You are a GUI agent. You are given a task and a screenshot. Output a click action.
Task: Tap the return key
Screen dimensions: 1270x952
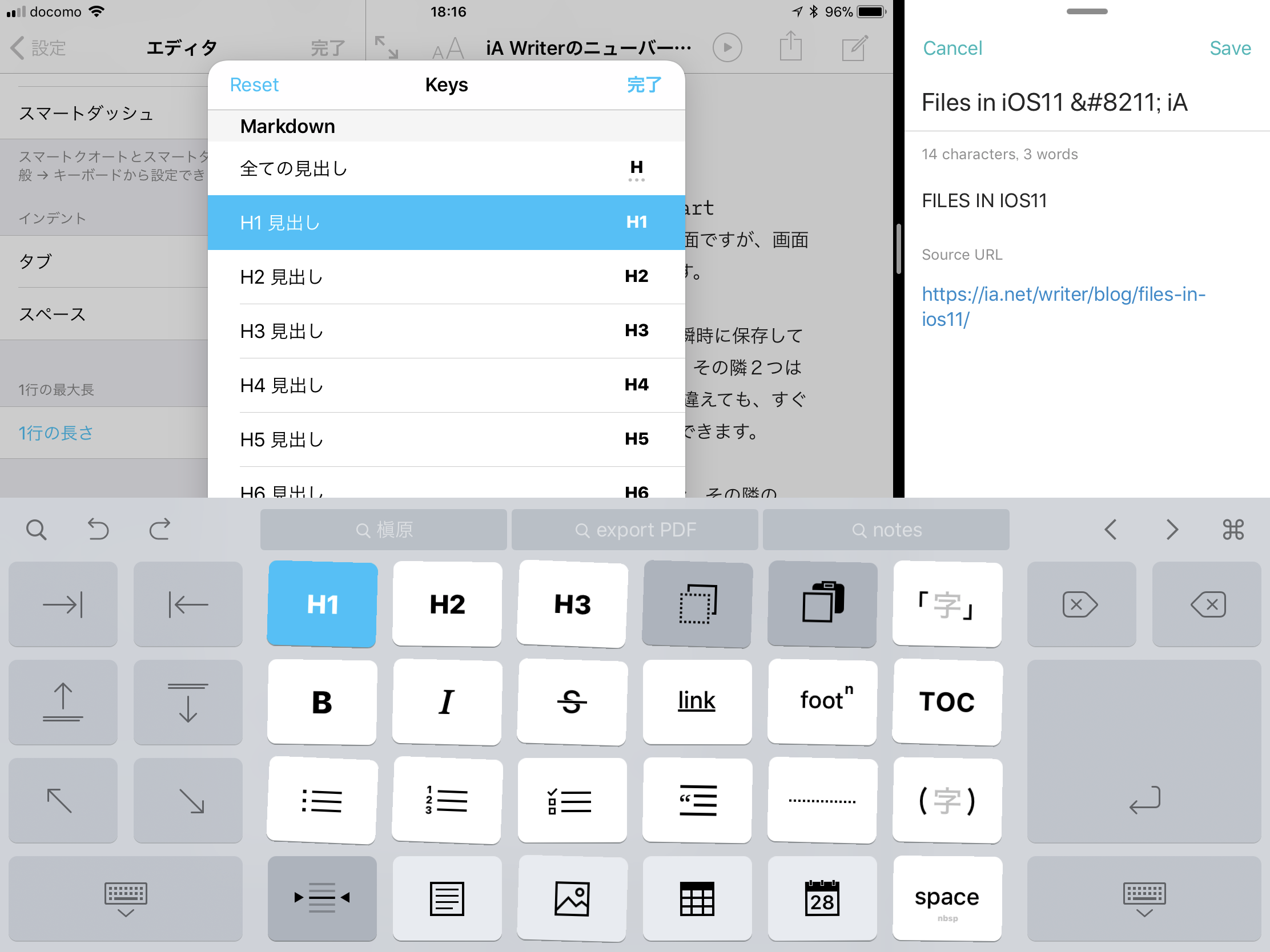(x=1144, y=752)
